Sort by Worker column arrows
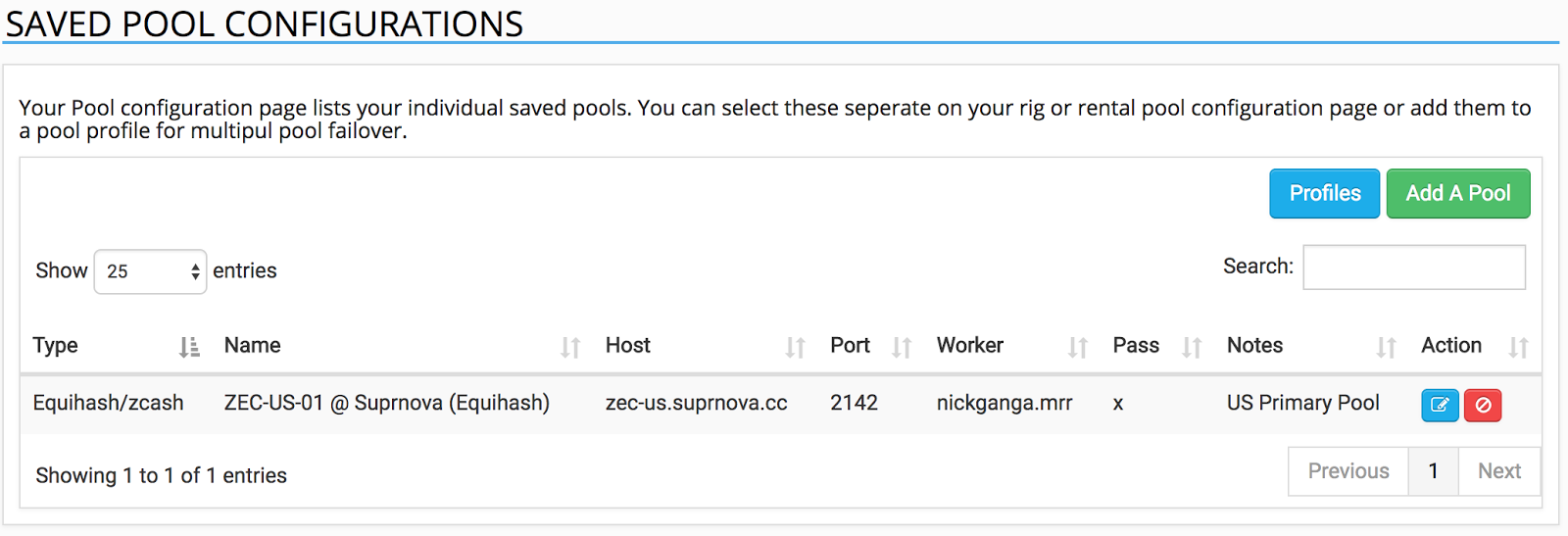This screenshot has height=536, width=1568. point(1078,347)
